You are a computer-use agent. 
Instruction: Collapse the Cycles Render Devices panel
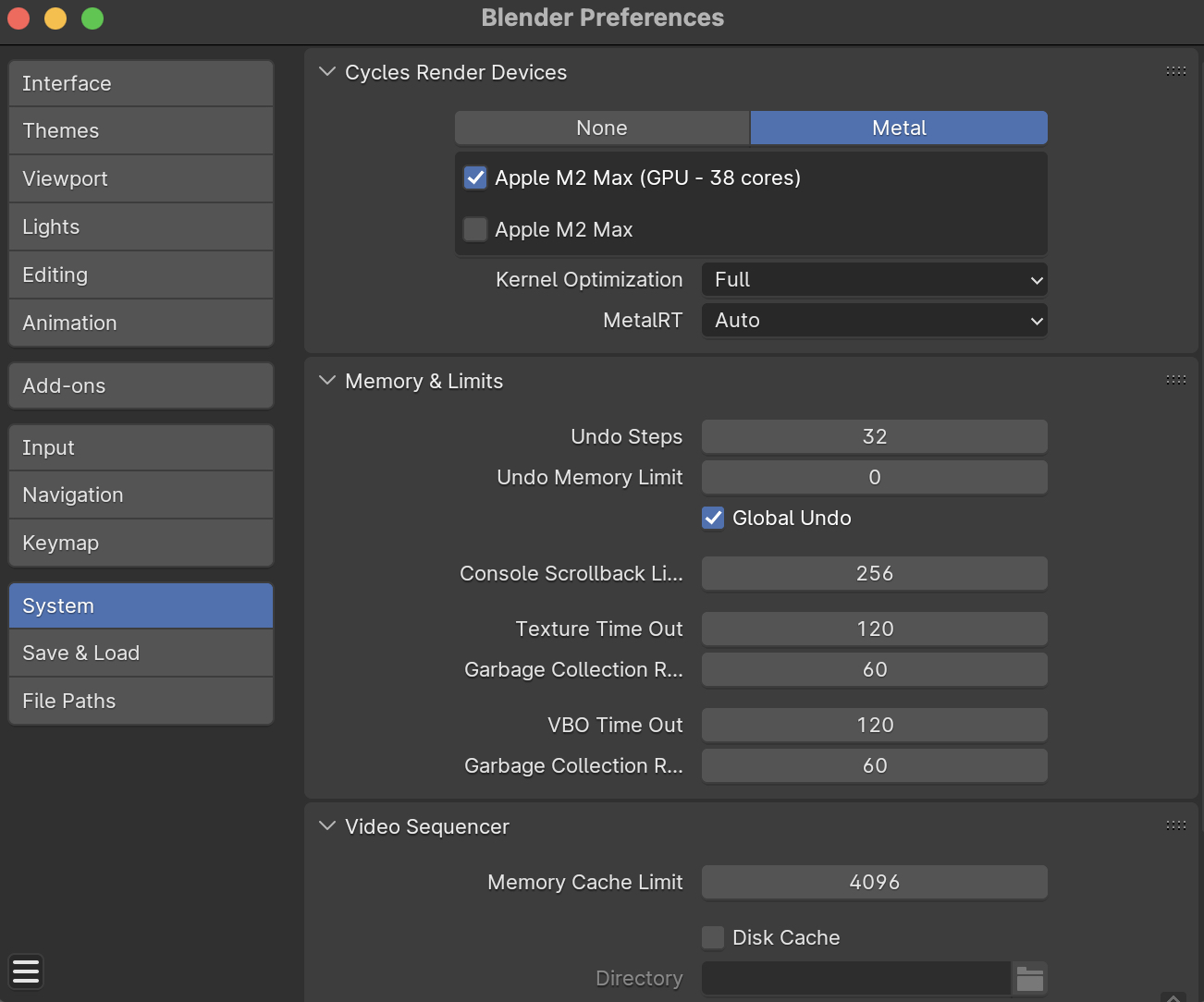pyautogui.click(x=327, y=72)
